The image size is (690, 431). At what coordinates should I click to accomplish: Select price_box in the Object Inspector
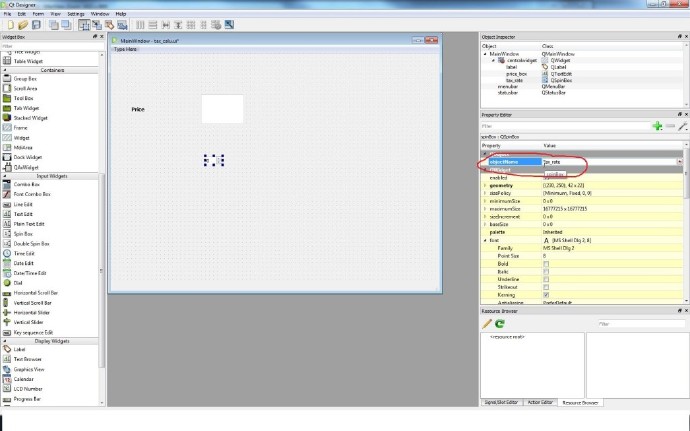[x=516, y=74]
